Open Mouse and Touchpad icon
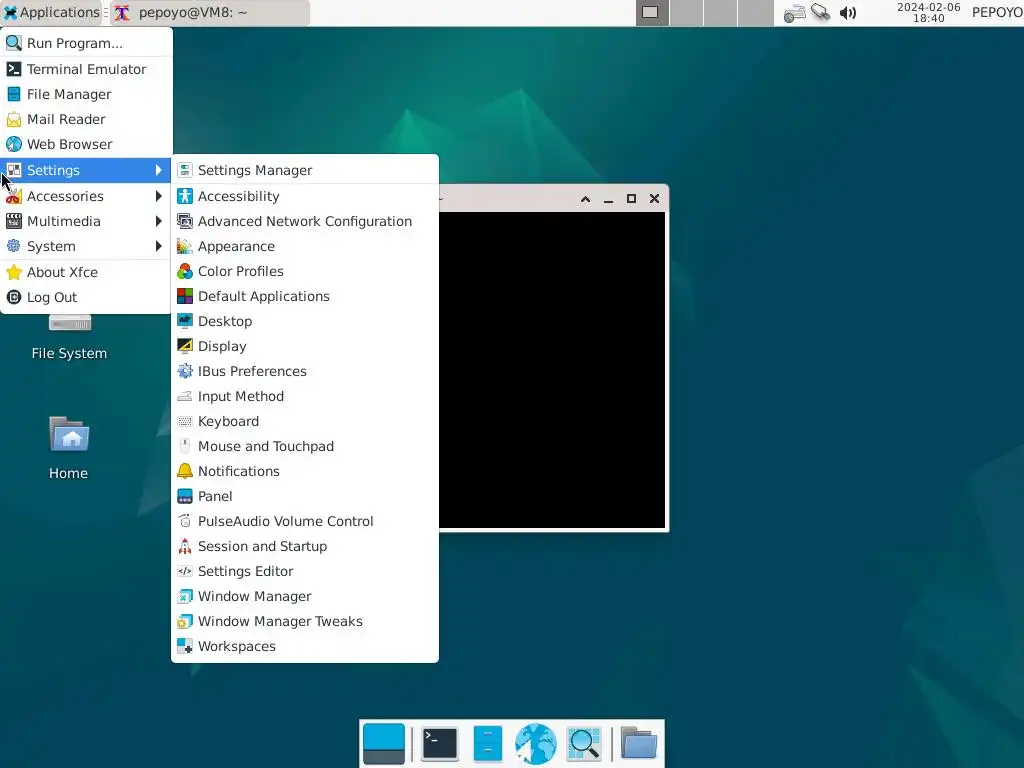Viewport: 1024px width, 768px height. (185, 446)
